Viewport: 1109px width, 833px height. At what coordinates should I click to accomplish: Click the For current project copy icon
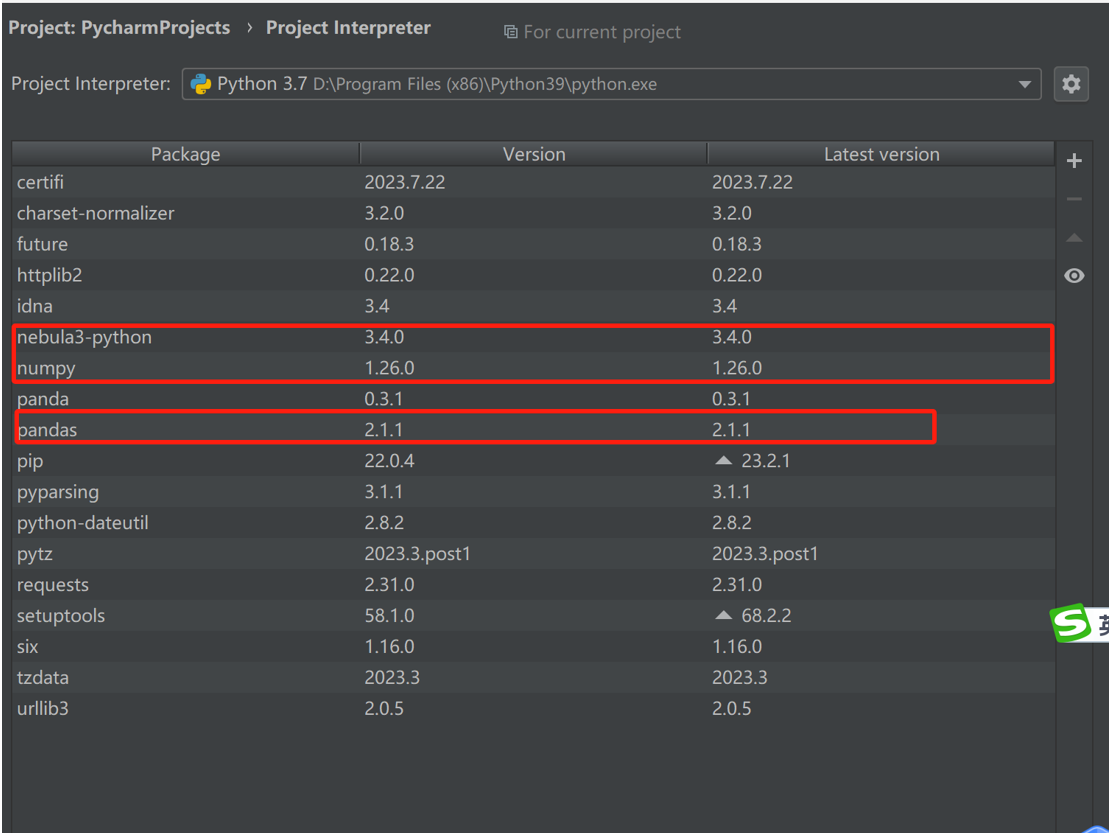pyautogui.click(x=511, y=32)
